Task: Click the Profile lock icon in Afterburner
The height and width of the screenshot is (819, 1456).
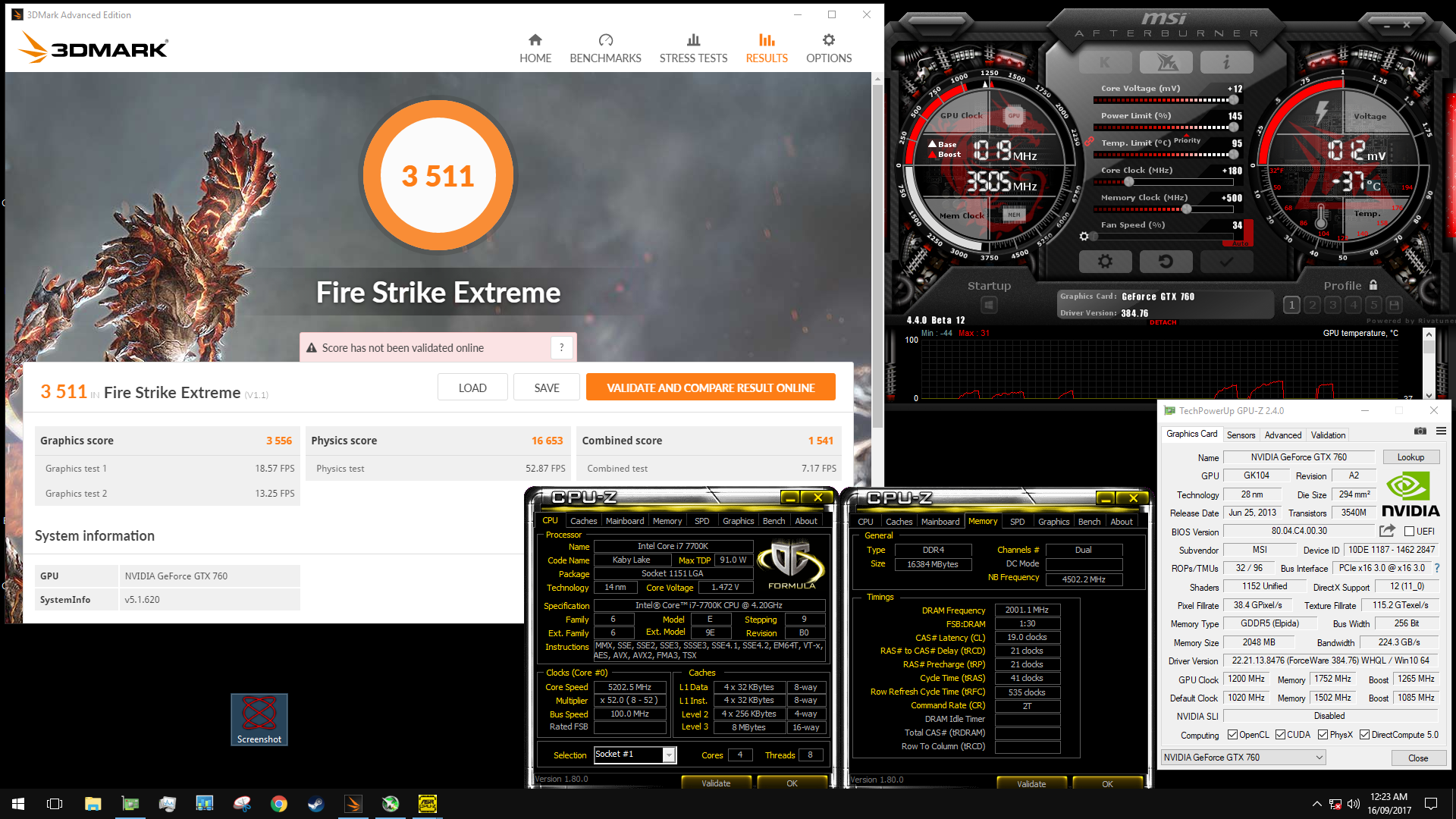Action: [1373, 285]
